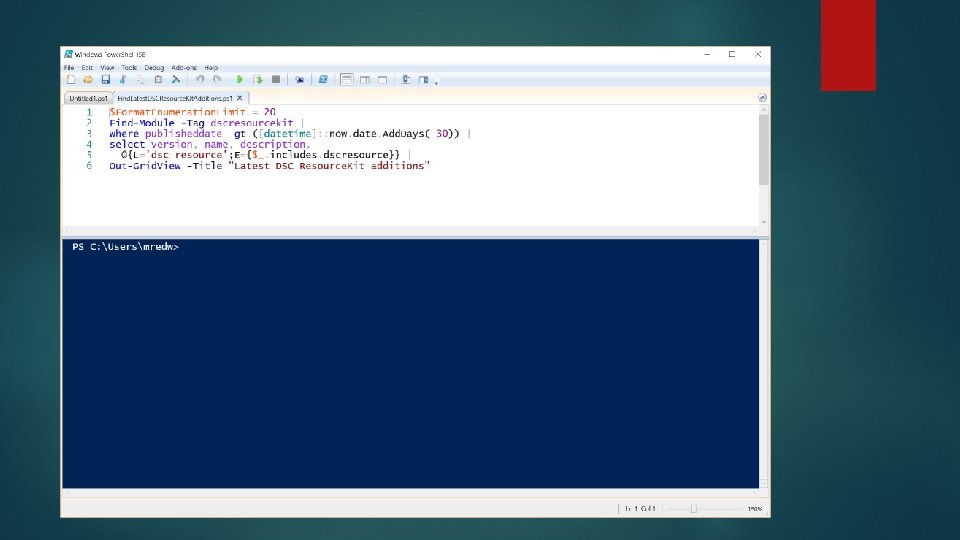960x540 pixels.
Task: Click the 'select version, name, description' line
Action: 210,144
